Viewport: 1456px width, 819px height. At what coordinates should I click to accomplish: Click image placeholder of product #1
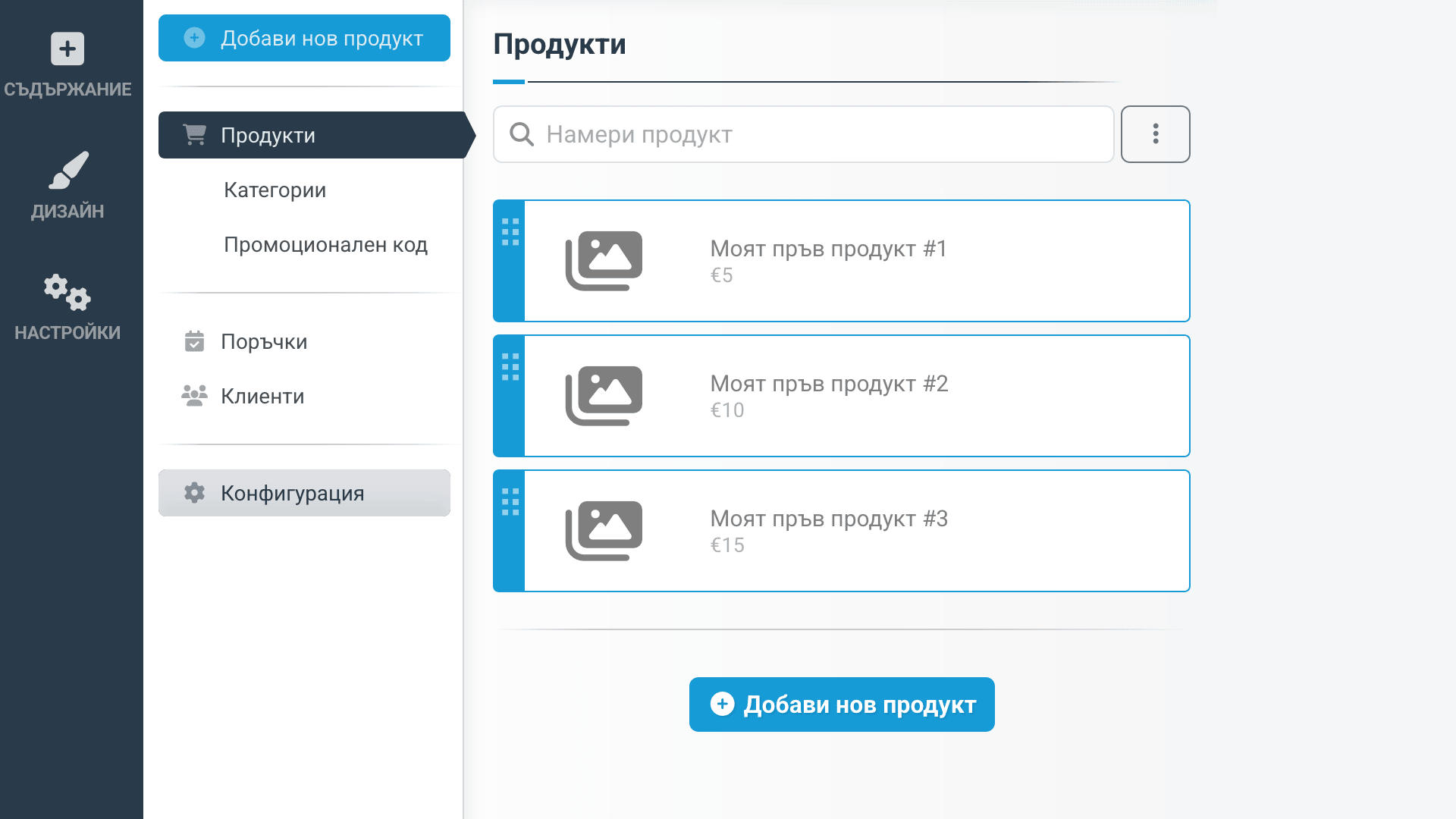point(604,260)
